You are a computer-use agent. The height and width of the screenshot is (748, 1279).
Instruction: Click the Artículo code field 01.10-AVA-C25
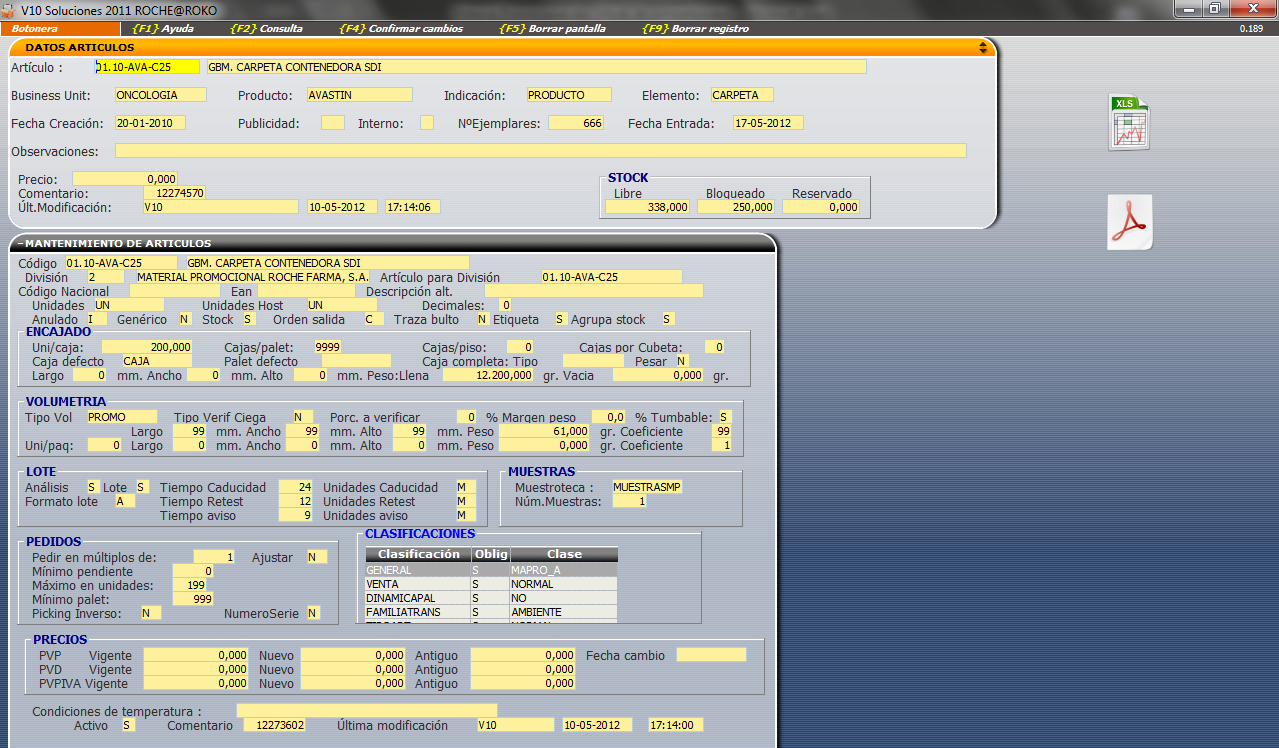point(147,67)
